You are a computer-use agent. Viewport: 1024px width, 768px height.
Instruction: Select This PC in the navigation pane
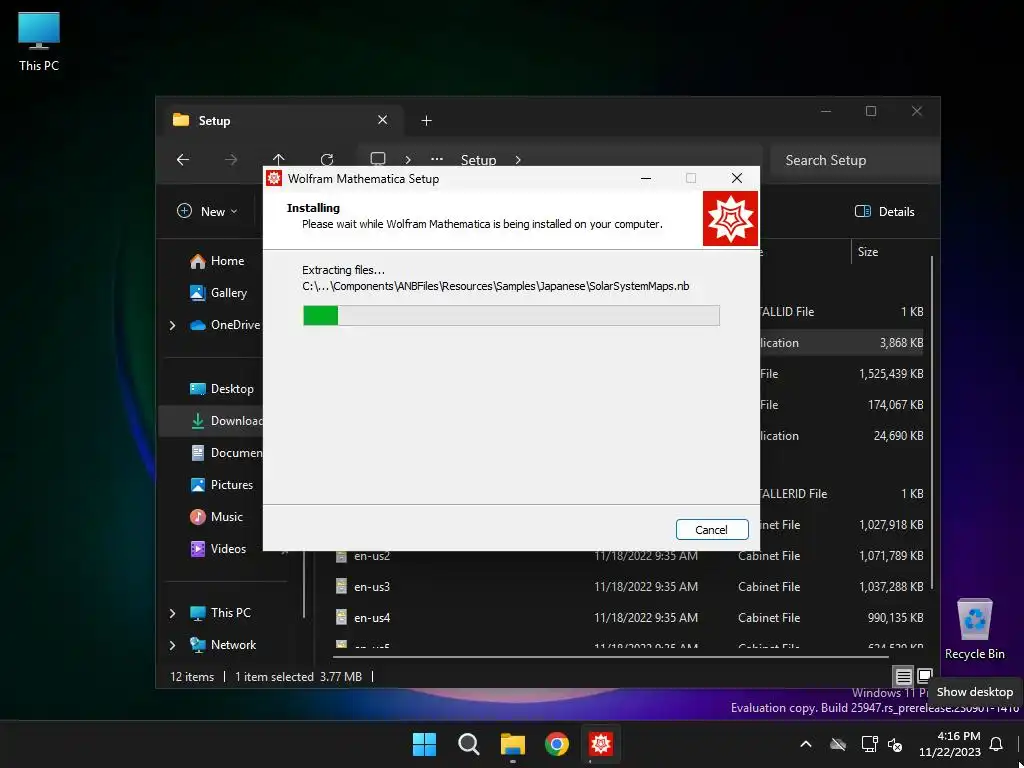click(x=220, y=613)
